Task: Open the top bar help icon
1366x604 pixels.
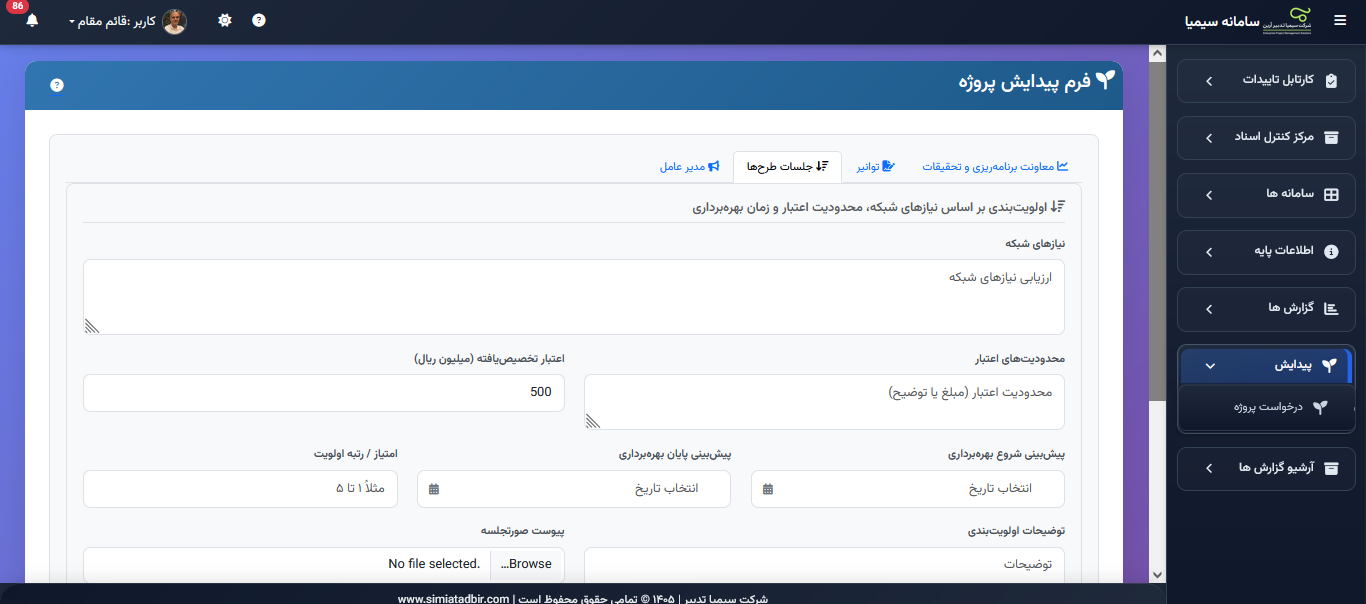Action: [x=259, y=20]
